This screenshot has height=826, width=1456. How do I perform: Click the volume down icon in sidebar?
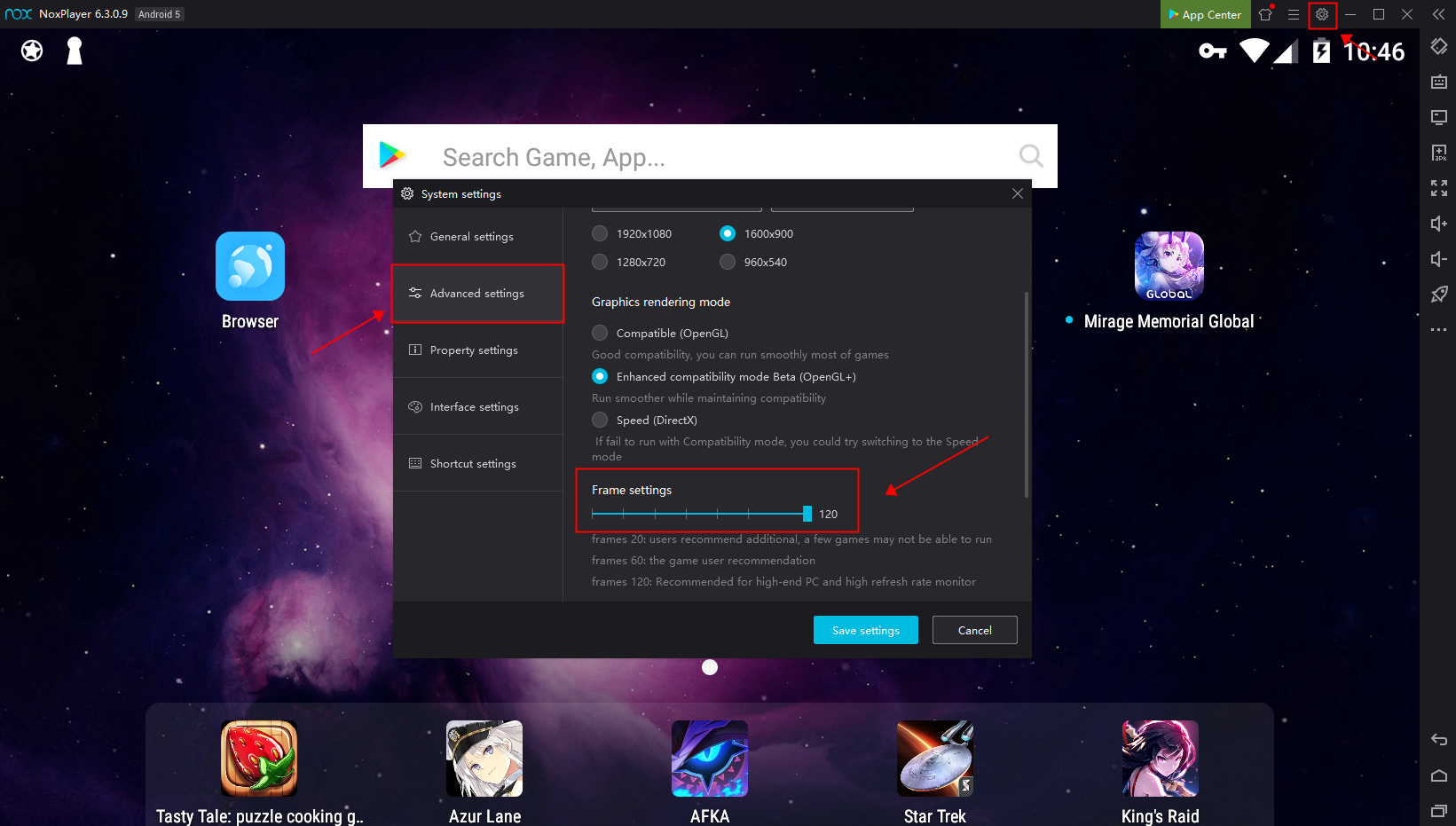point(1438,259)
